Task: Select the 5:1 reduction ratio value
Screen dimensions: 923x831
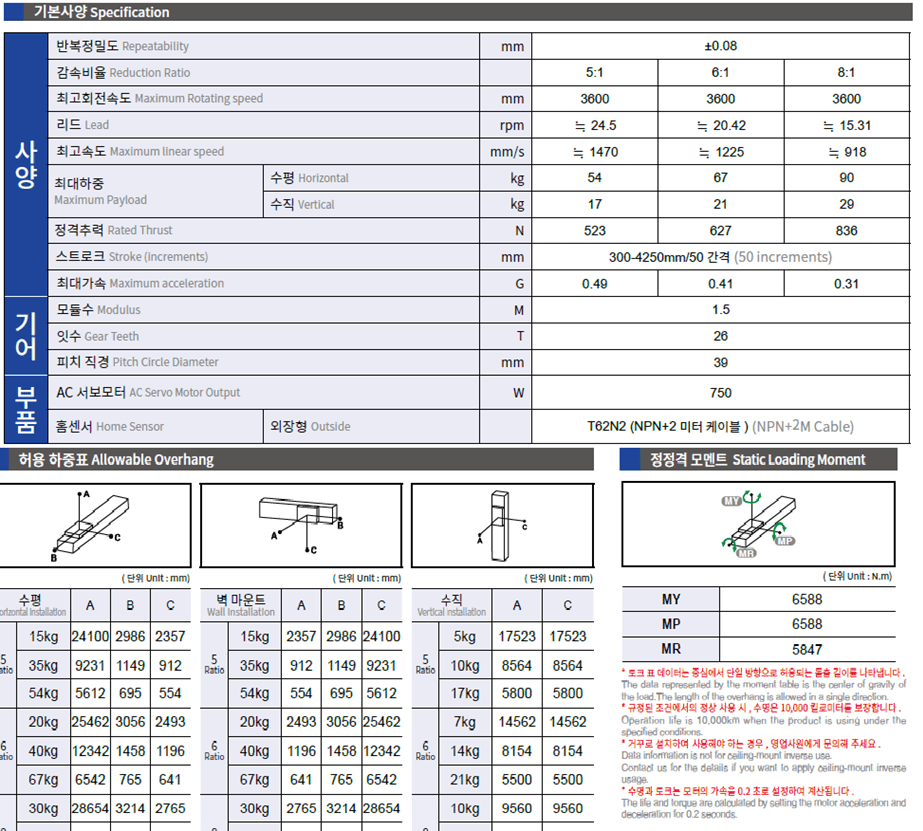Action: click(x=595, y=72)
